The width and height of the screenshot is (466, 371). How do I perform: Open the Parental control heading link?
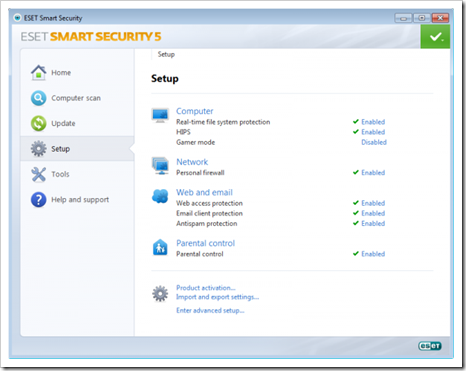pyautogui.click(x=205, y=243)
